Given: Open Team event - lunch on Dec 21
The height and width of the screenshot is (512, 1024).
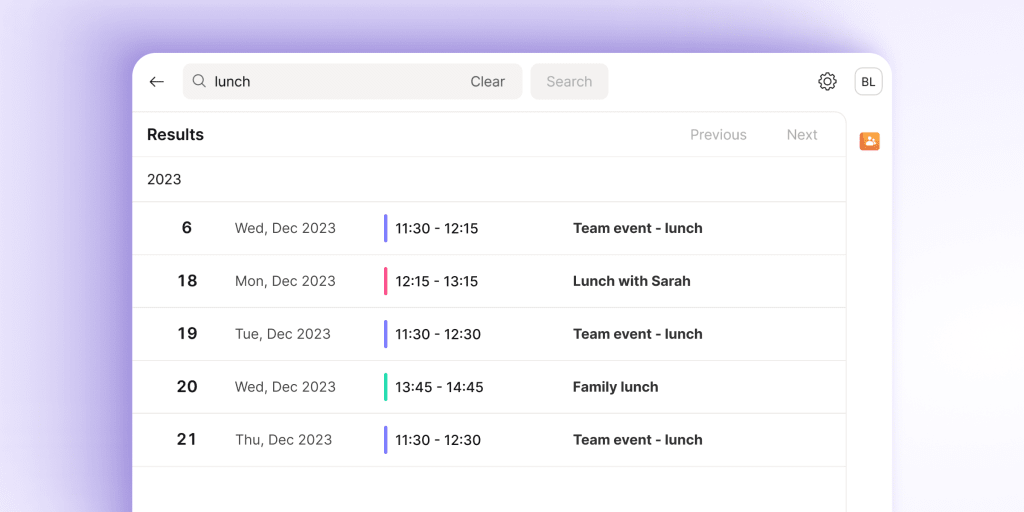Looking at the screenshot, I should point(637,440).
